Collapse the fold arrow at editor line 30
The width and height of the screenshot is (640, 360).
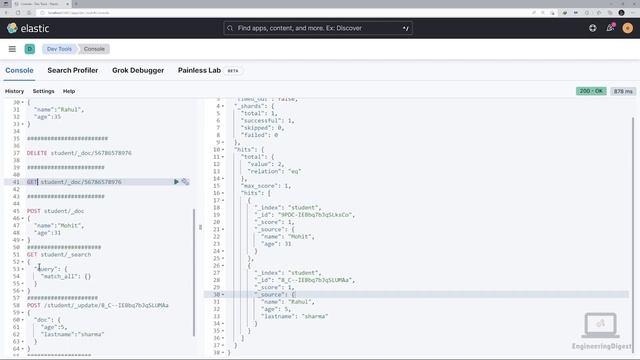(x=22, y=102)
